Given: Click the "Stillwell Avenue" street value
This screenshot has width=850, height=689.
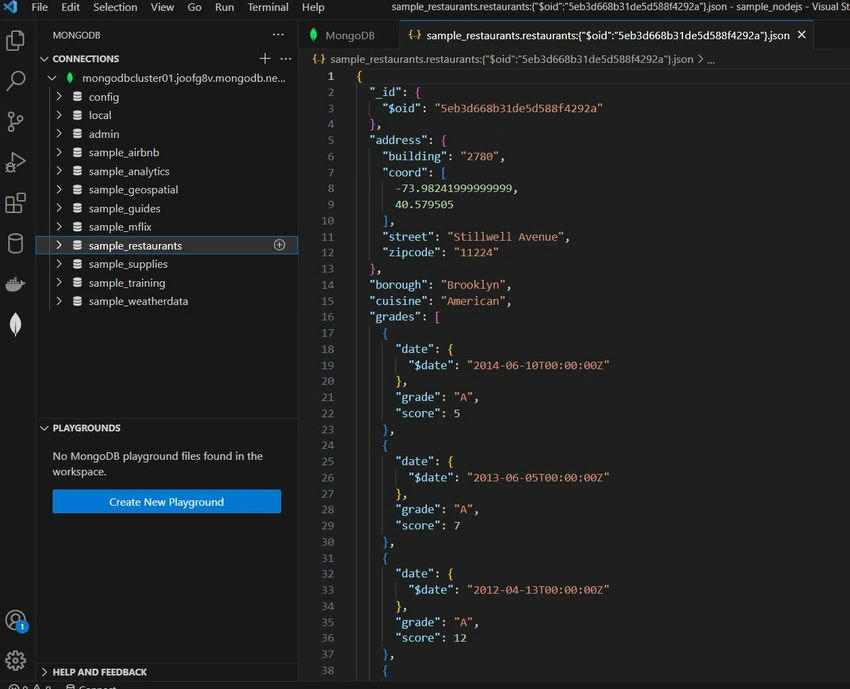Looking at the screenshot, I should point(505,236).
